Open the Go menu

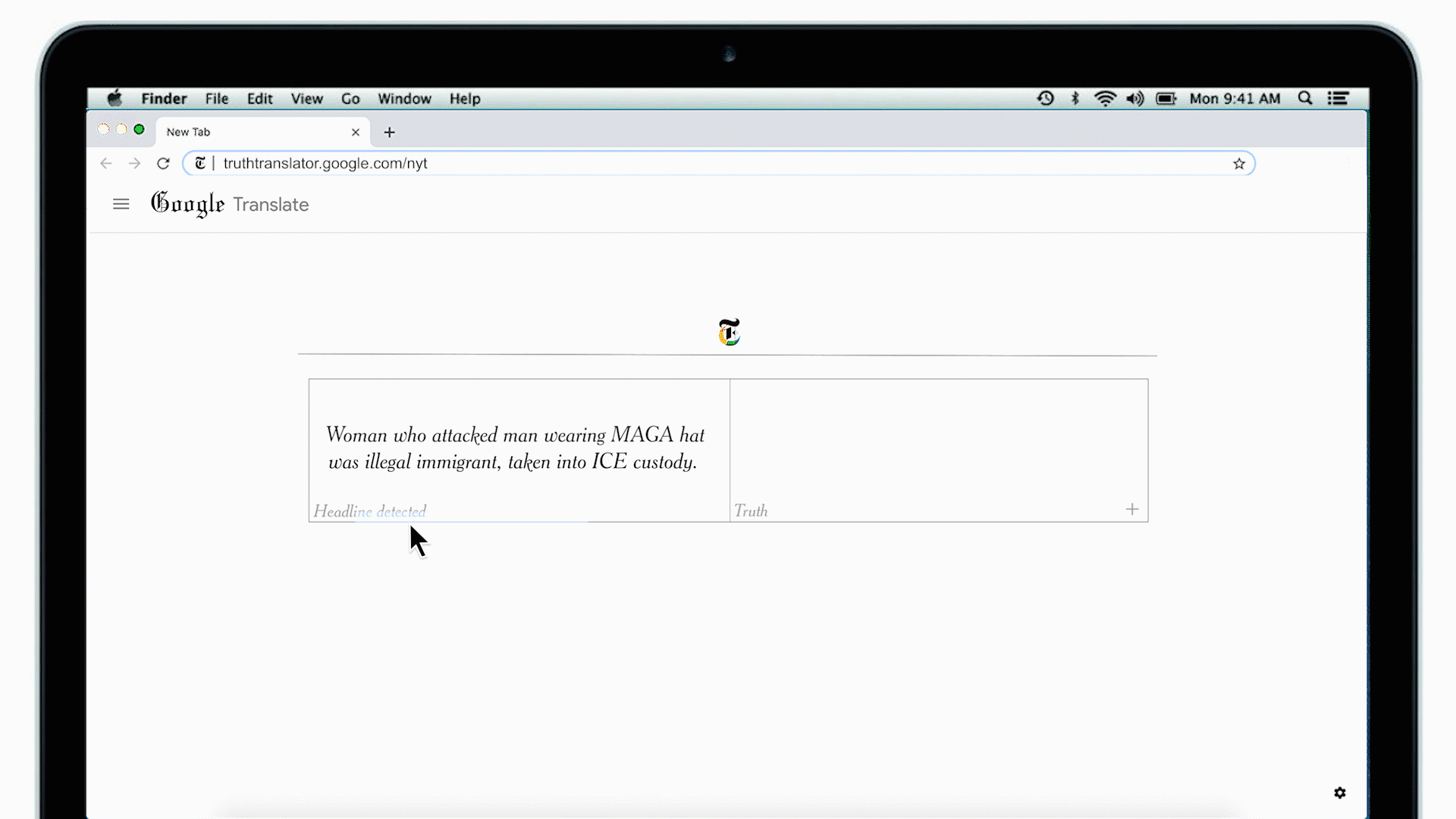pyautogui.click(x=350, y=98)
